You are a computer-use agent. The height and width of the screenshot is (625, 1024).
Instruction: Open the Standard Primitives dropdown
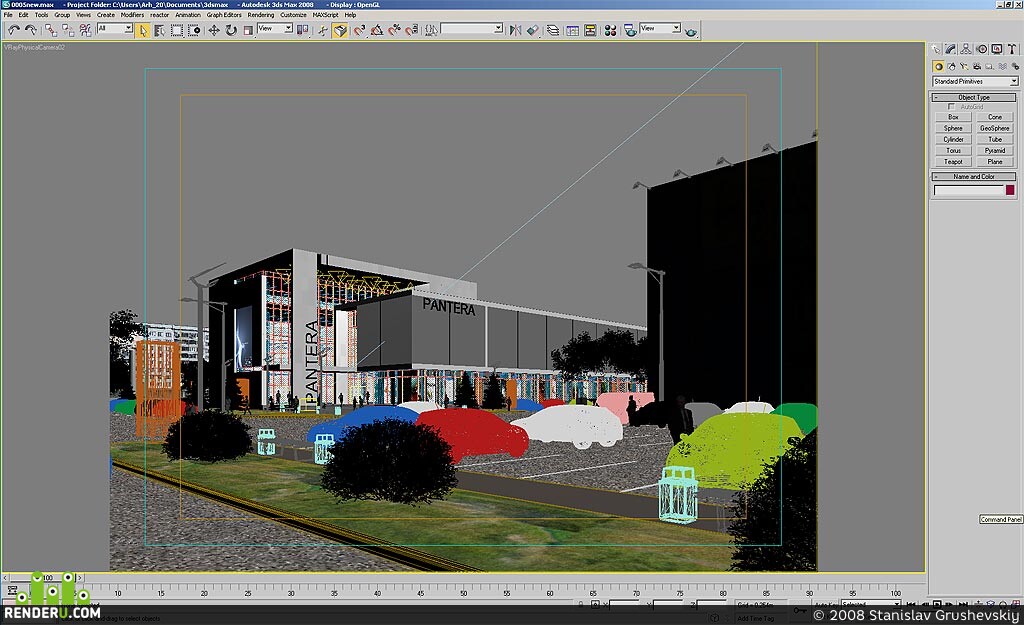pyautogui.click(x=974, y=82)
